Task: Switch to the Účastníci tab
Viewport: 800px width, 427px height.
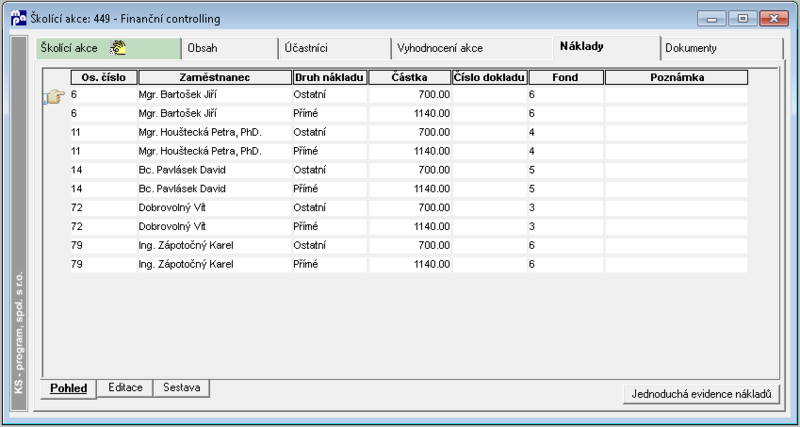Action: click(334, 48)
